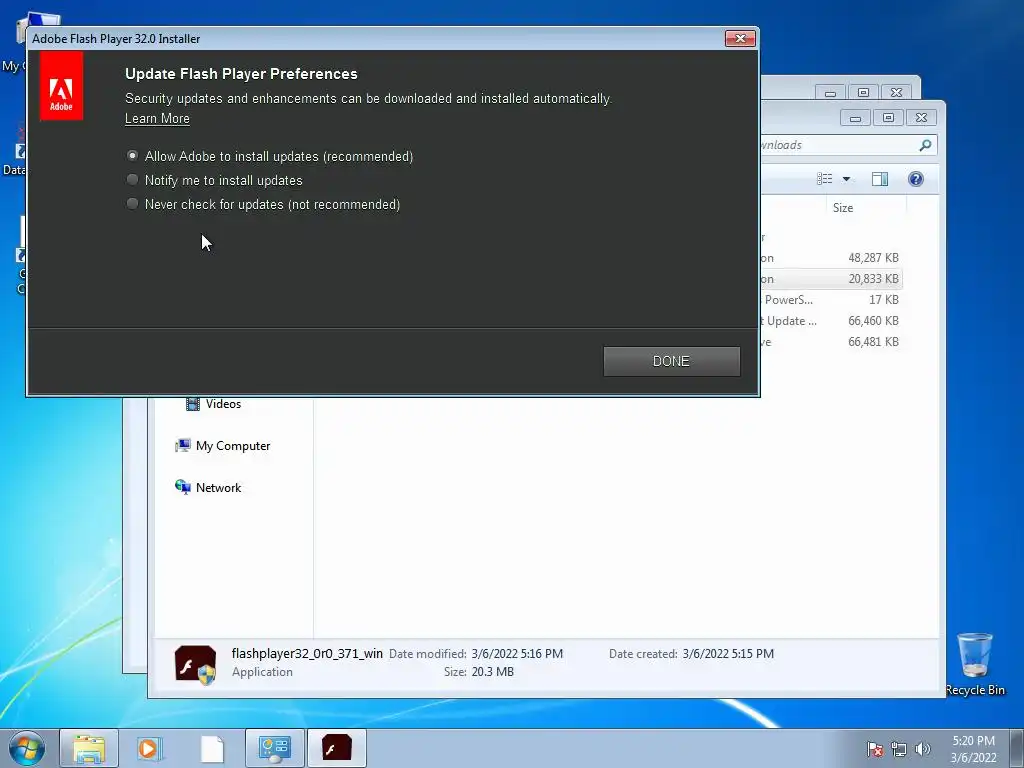This screenshot has width=1024, height=768.
Task: Close the Flash Player installer window
Action: [x=740, y=39]
